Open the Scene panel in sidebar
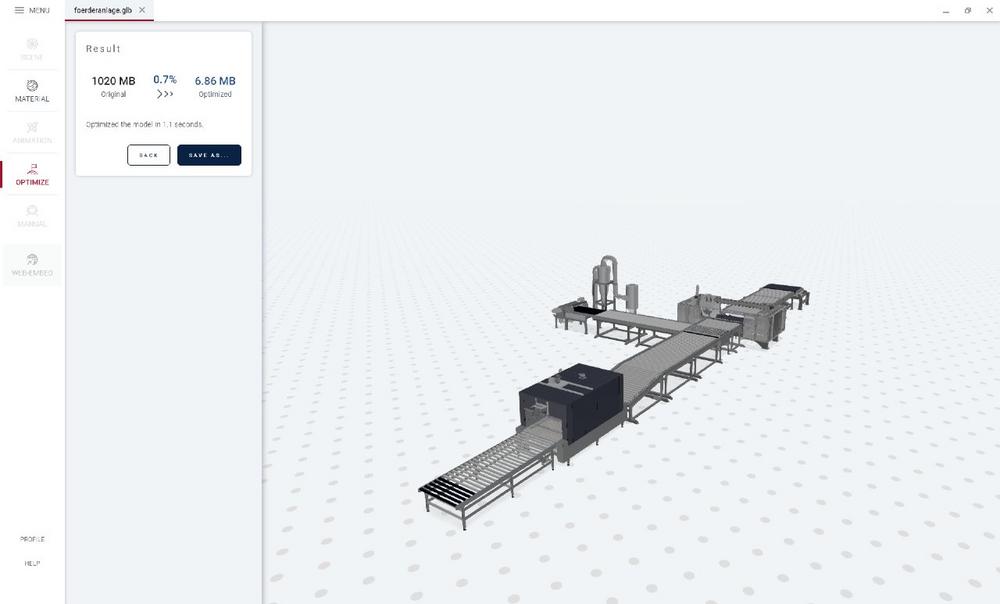The image size is (1000, 604). pyautogui.click(x=32, y=49)
